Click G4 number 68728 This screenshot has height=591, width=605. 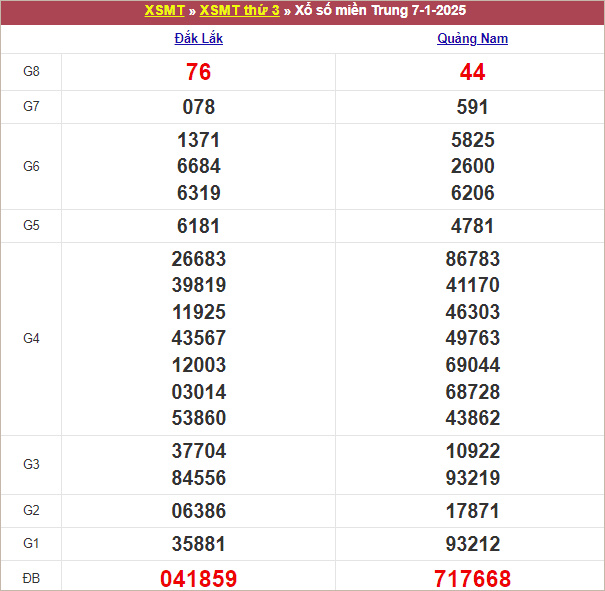472,392
